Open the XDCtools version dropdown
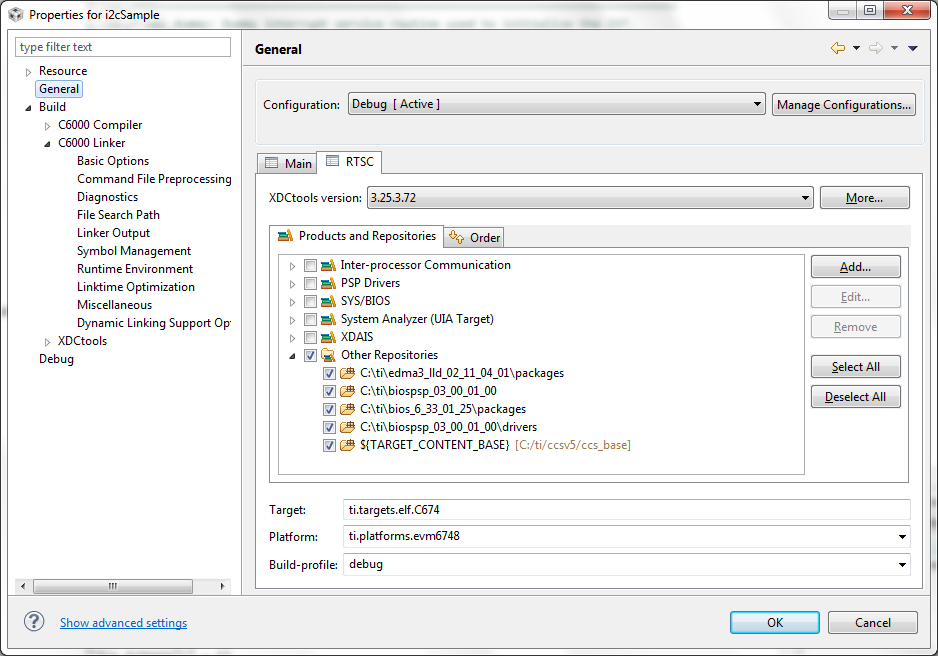 805,198
